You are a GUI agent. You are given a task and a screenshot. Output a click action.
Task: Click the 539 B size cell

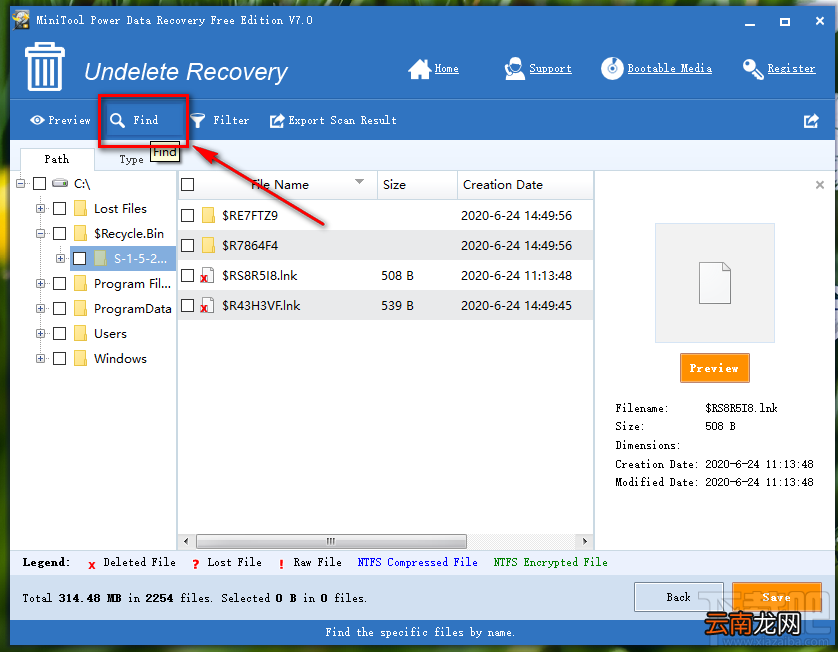[397, 305]
